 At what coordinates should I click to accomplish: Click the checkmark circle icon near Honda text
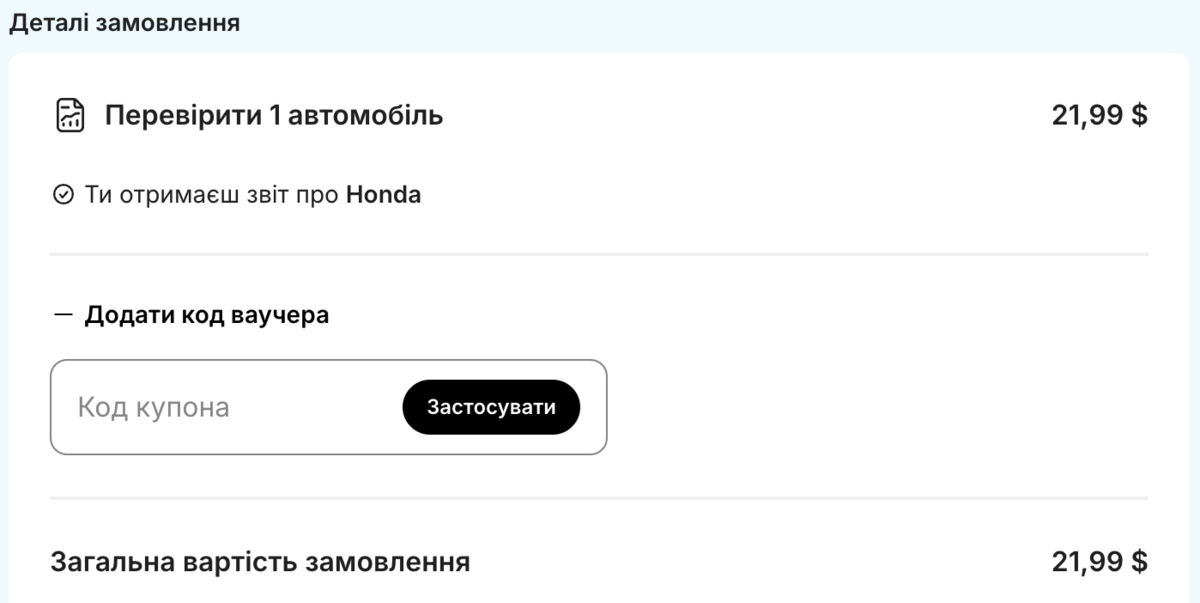pos(63,194)
